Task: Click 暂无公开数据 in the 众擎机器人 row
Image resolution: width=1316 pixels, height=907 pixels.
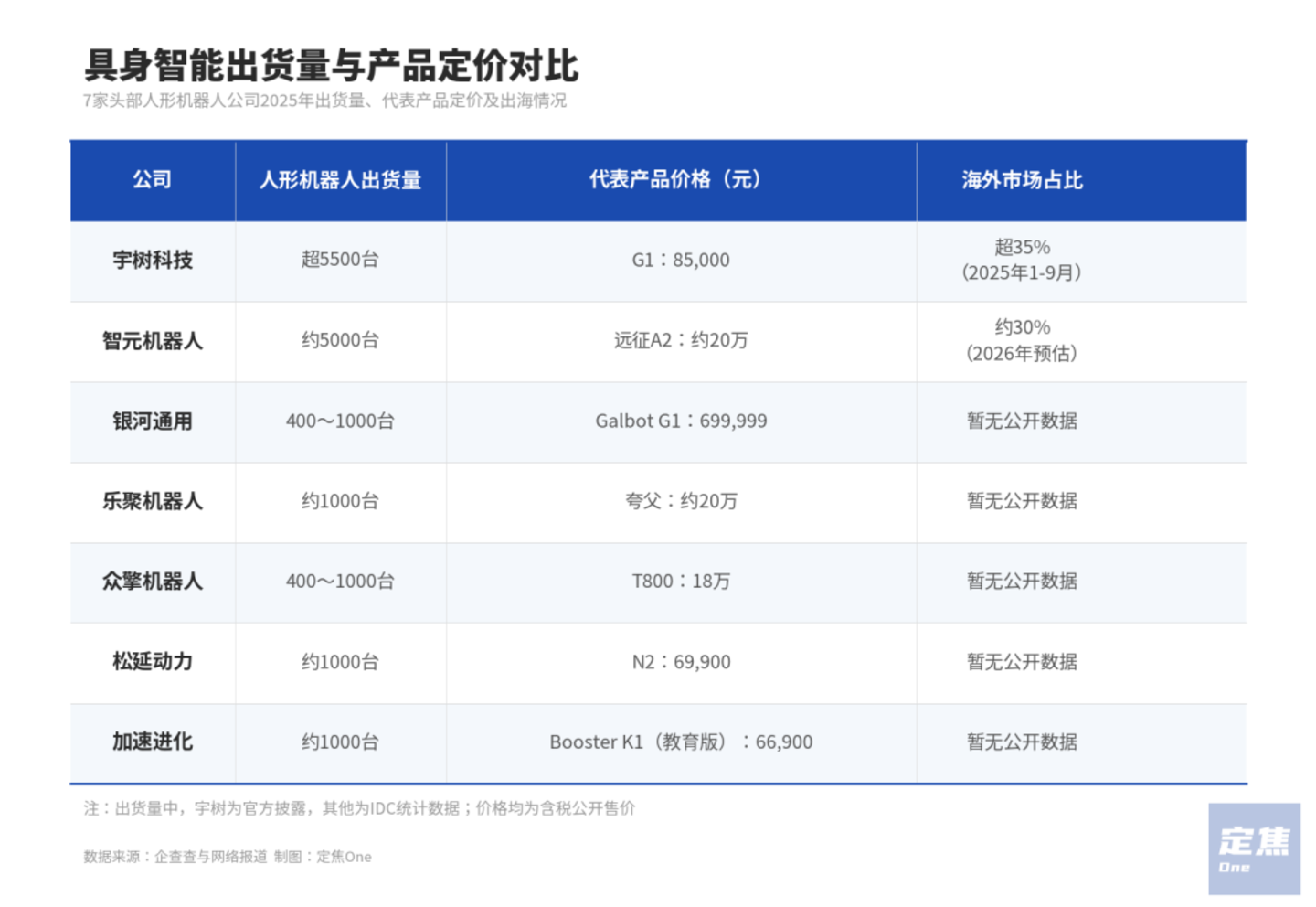Action: pyautogui.click(x=1022, y=582)
